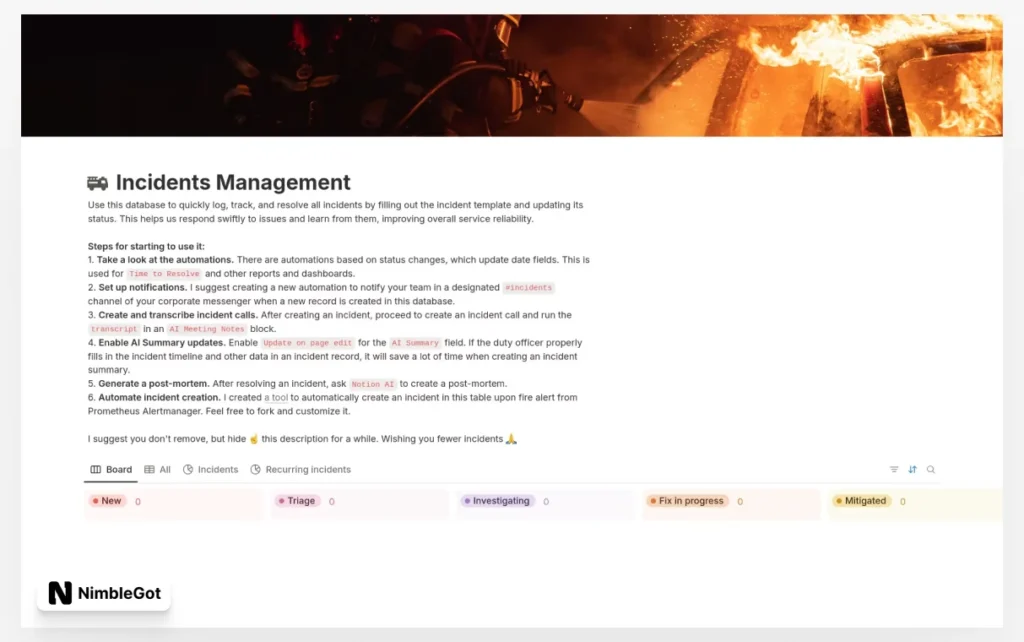
Task: Click the 'AI Meeting Notes' inline code
Action: [x=206, y=329]
